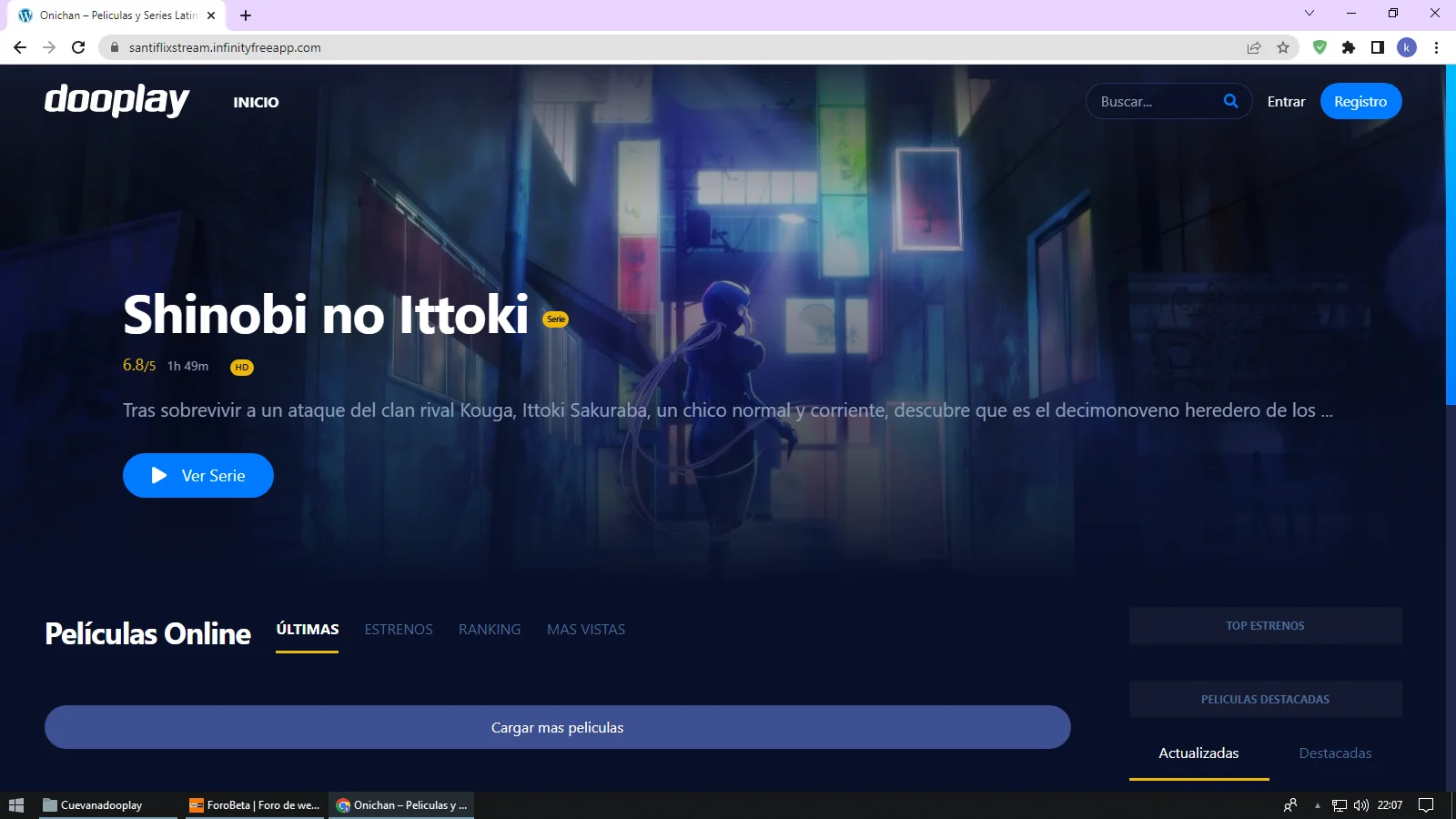Click the share page icon in address bar
1456x819 pixels.
(x=1254, y=47)
